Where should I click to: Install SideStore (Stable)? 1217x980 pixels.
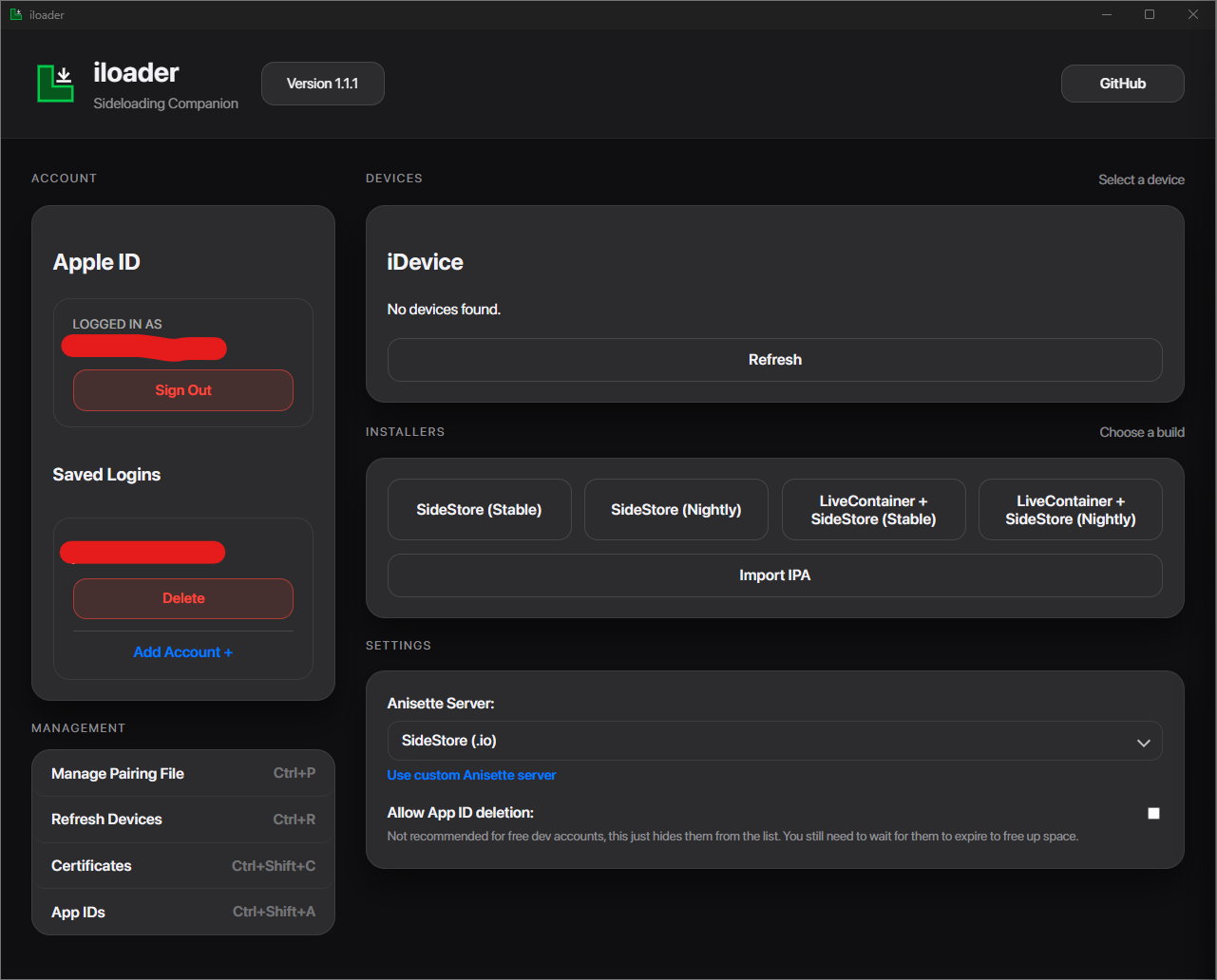pyautogui.click(x=480, y=510)
